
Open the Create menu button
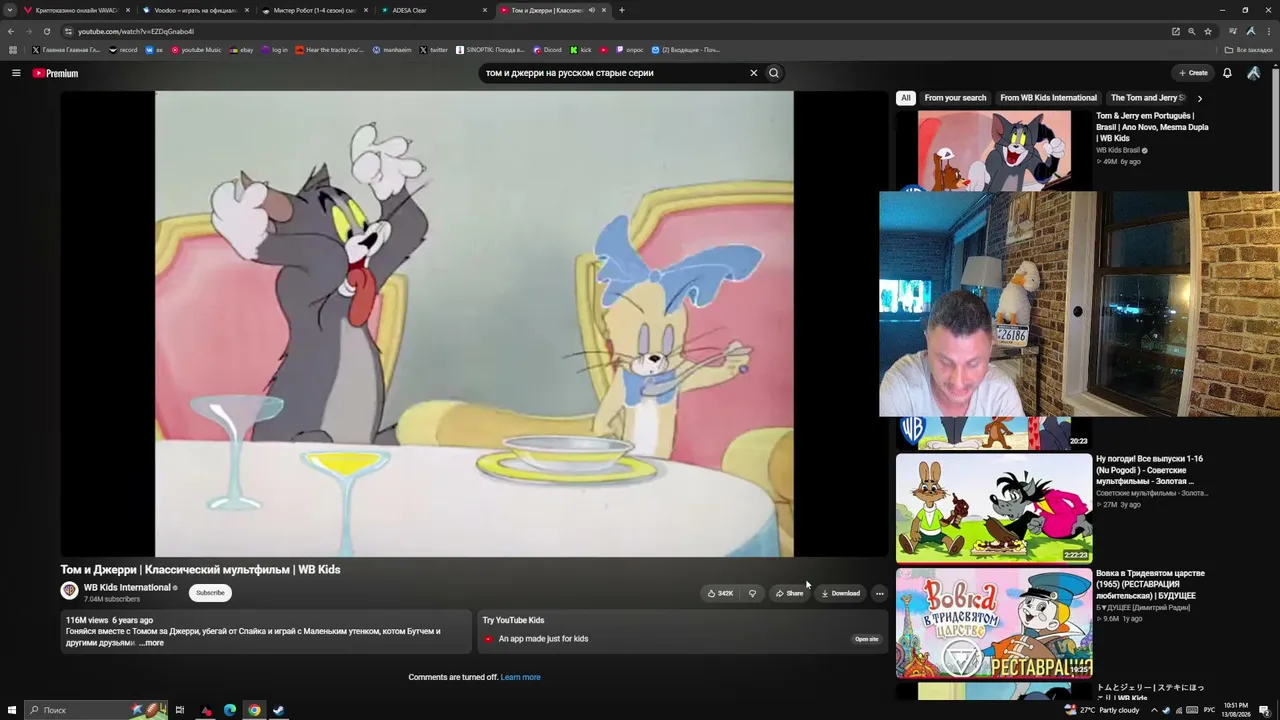pos(1193,73)
